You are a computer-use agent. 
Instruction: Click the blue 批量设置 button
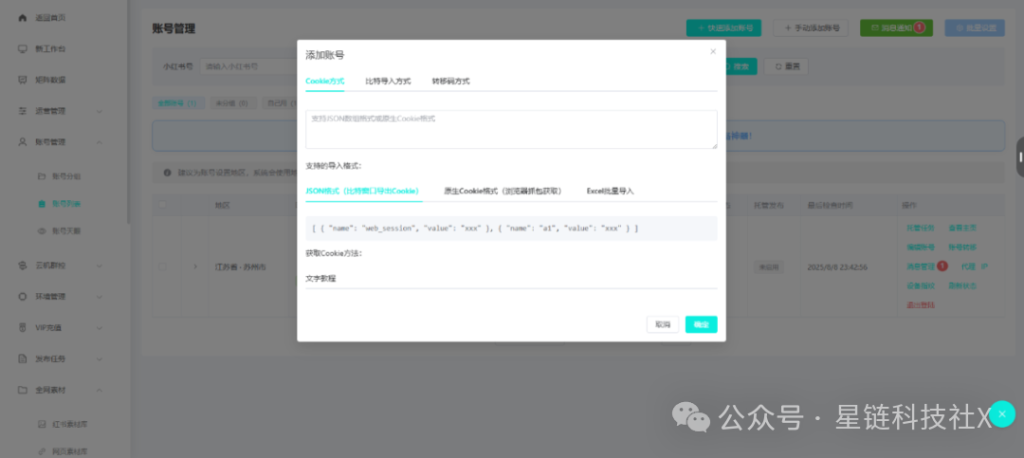974,28
